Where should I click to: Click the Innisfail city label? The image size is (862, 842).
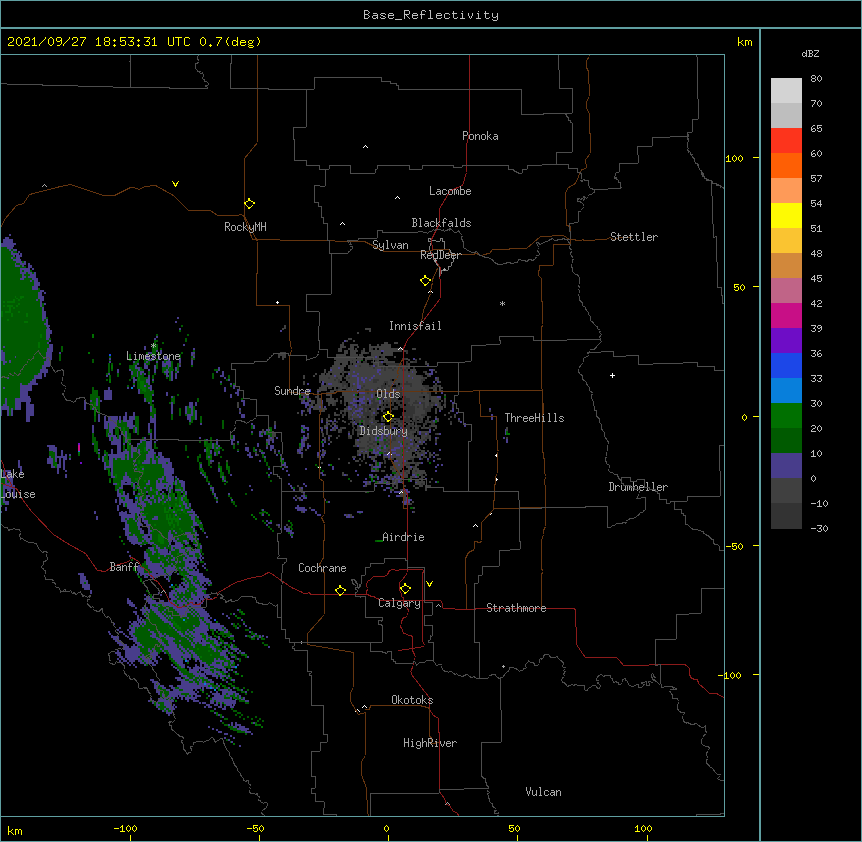pos(415,326)
